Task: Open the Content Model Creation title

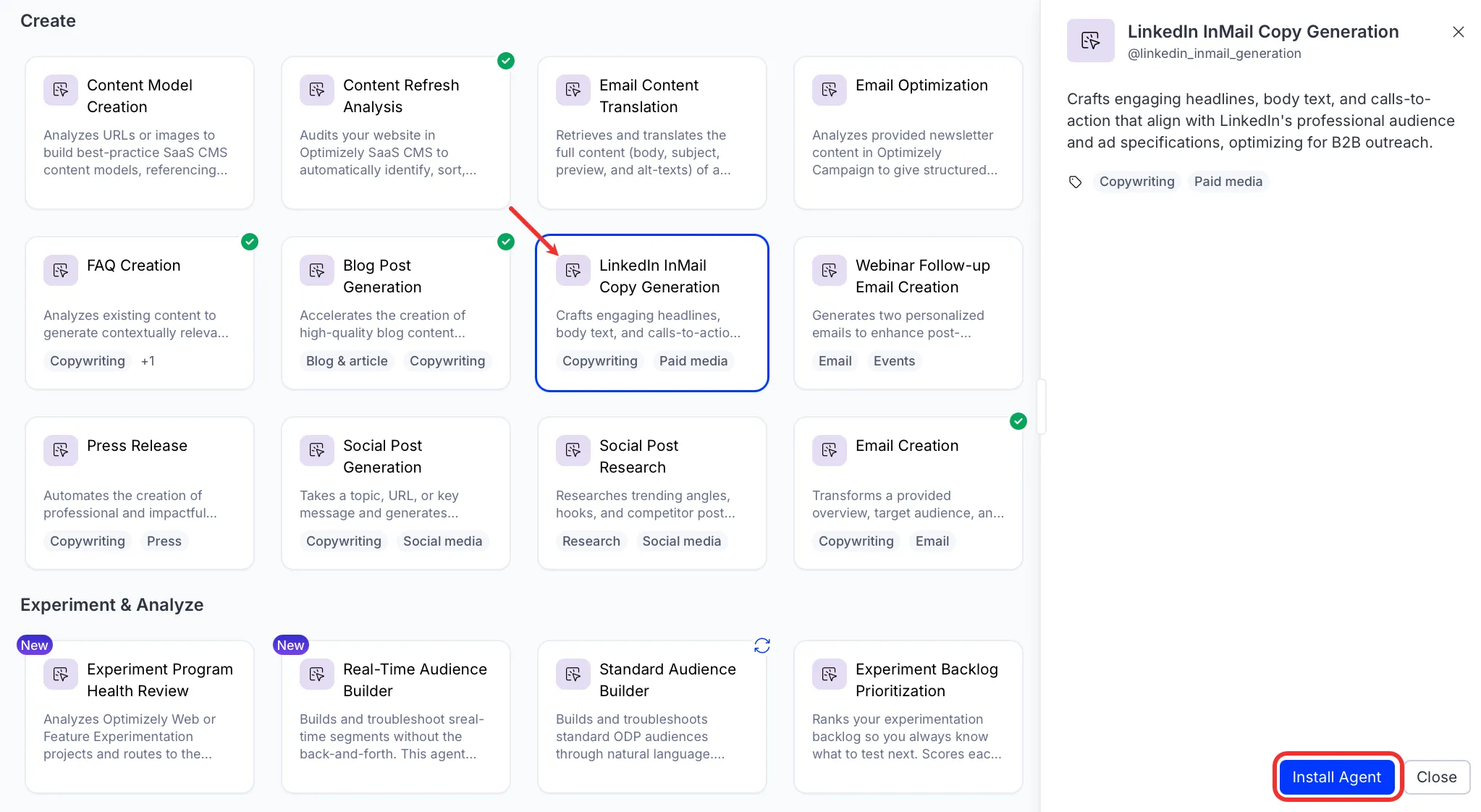Action: 140,96
